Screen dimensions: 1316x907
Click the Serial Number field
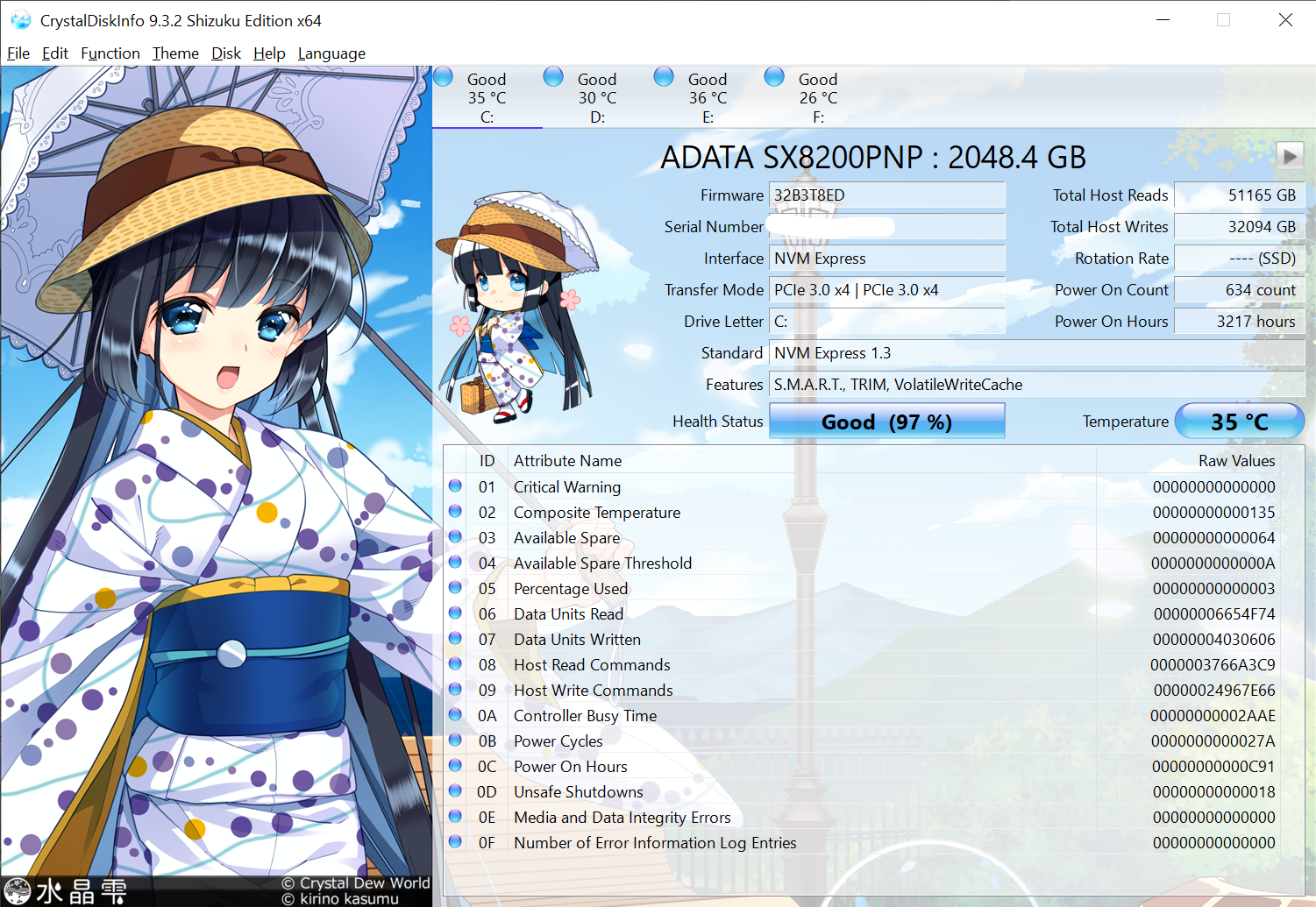point(886,227)
